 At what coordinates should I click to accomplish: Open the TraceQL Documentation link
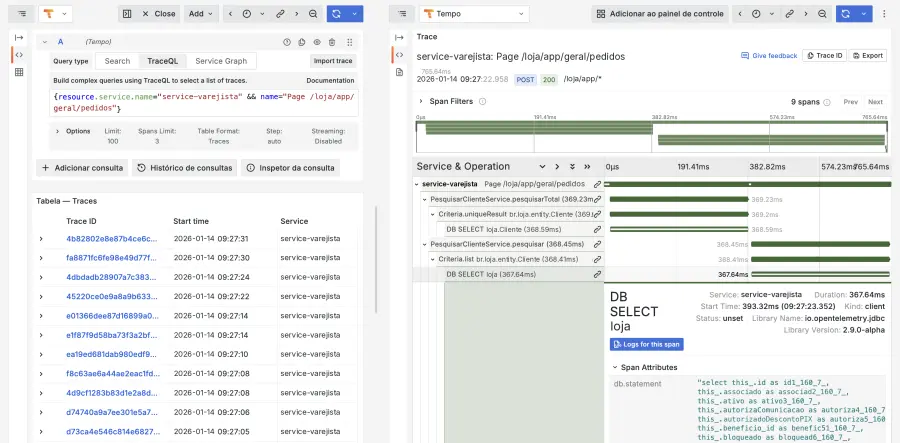[330, 80]
